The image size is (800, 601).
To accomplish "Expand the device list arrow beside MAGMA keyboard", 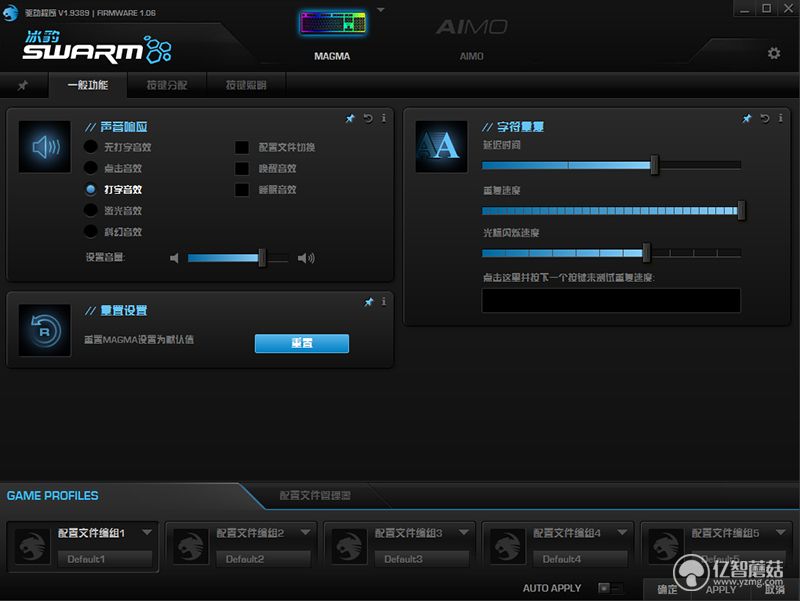I will pos(381,10).
